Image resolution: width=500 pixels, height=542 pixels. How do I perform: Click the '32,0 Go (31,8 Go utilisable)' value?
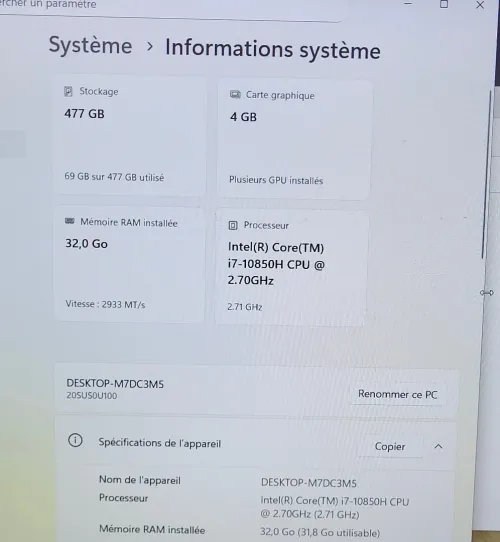(x=320, y=532)
